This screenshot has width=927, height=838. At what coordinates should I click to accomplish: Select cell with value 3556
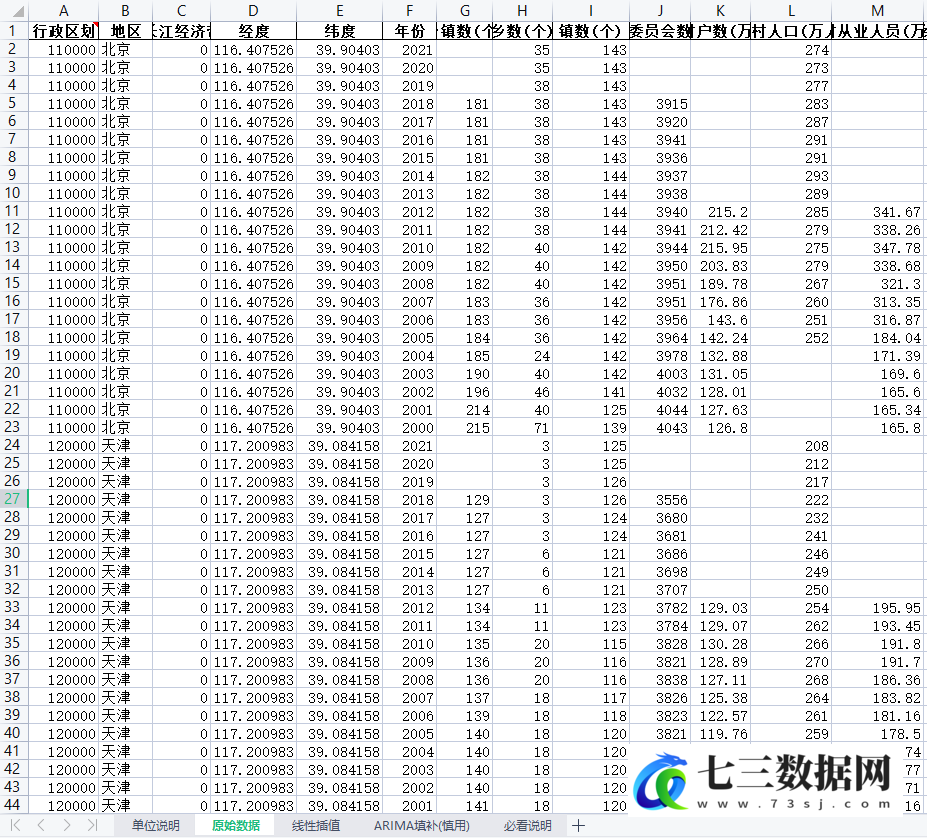pyautogui.click(x=660, y=500)
